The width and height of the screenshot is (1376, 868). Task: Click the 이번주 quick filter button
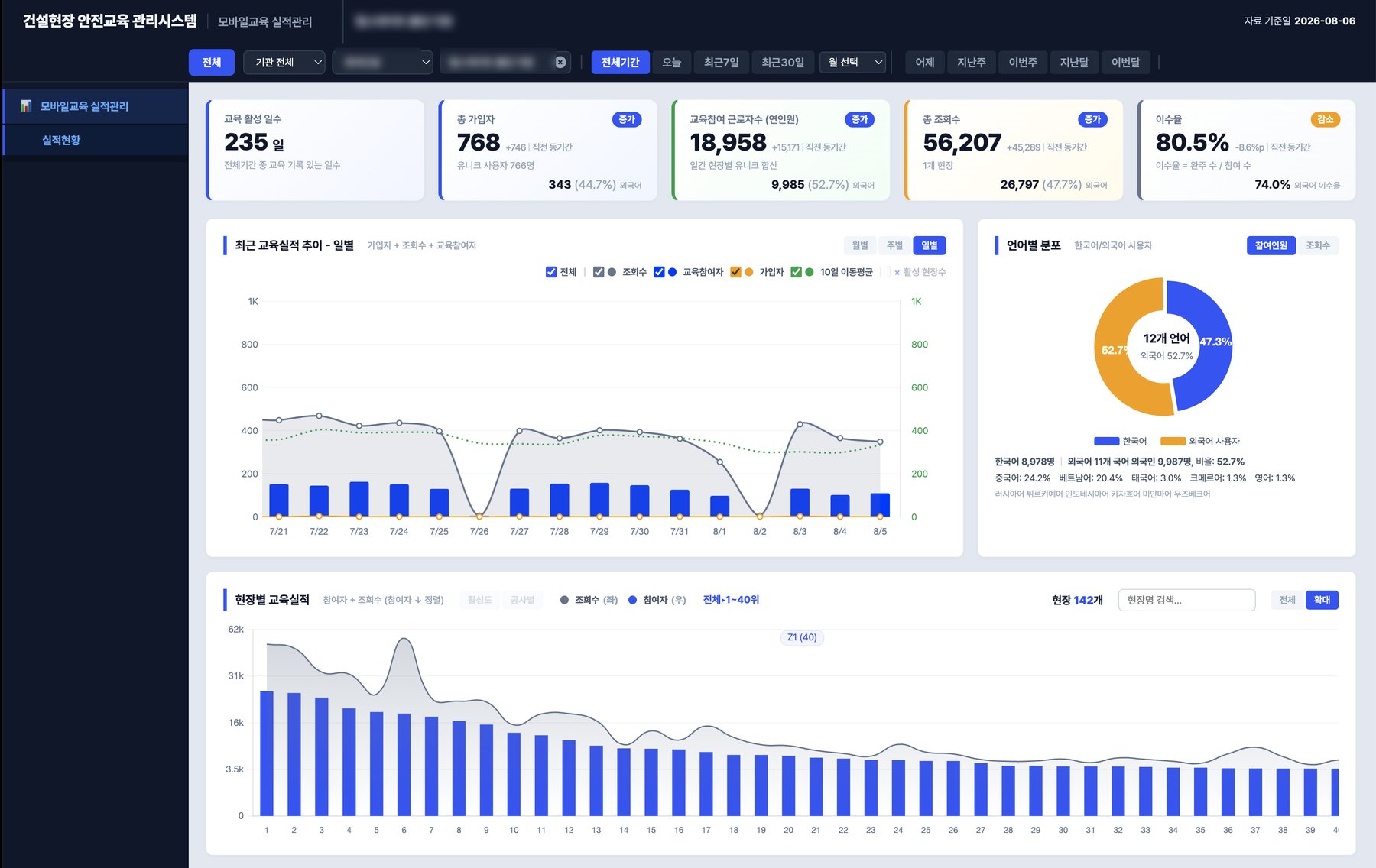(1023, 63)
